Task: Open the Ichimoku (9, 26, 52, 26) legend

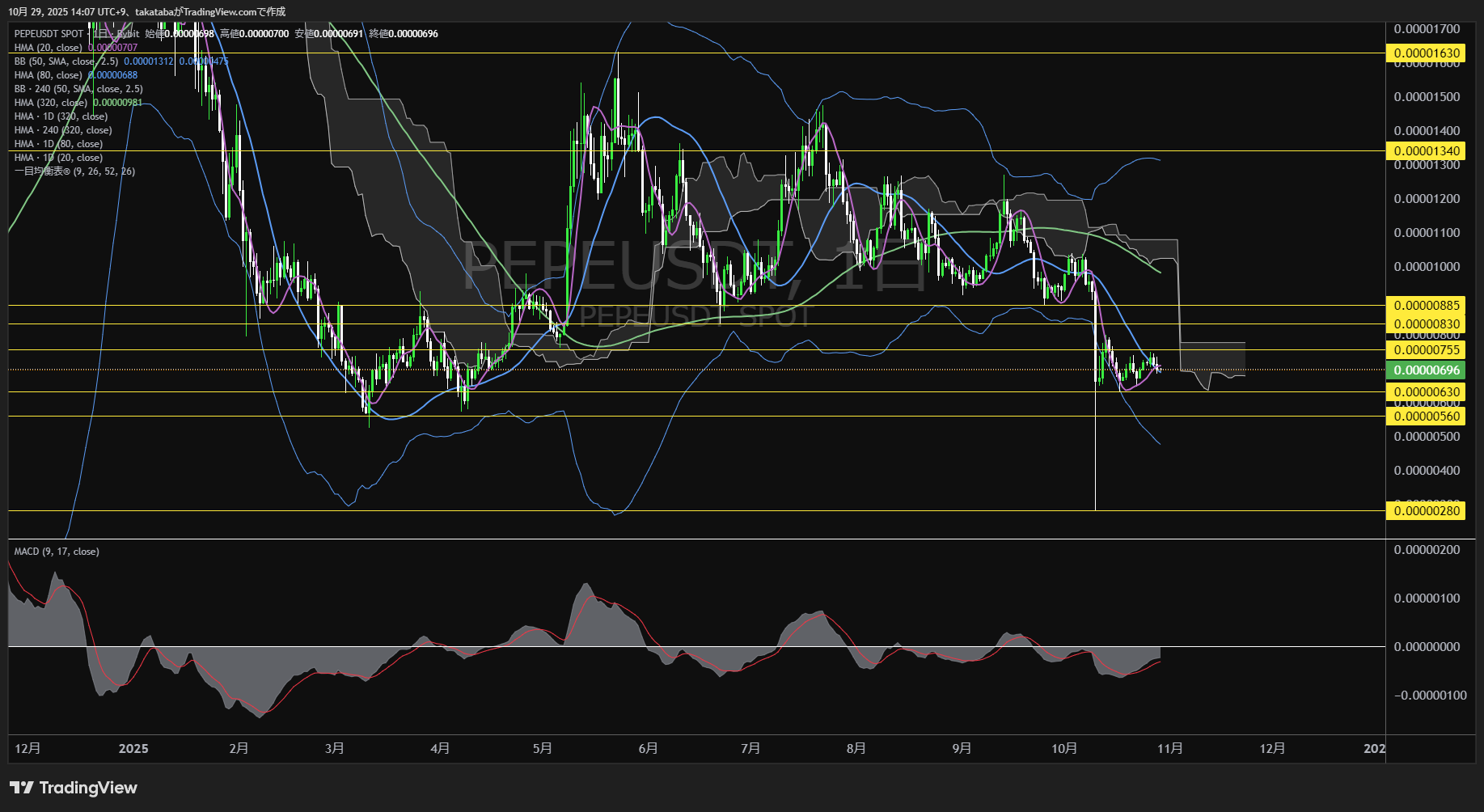Action: pos(74,171)
